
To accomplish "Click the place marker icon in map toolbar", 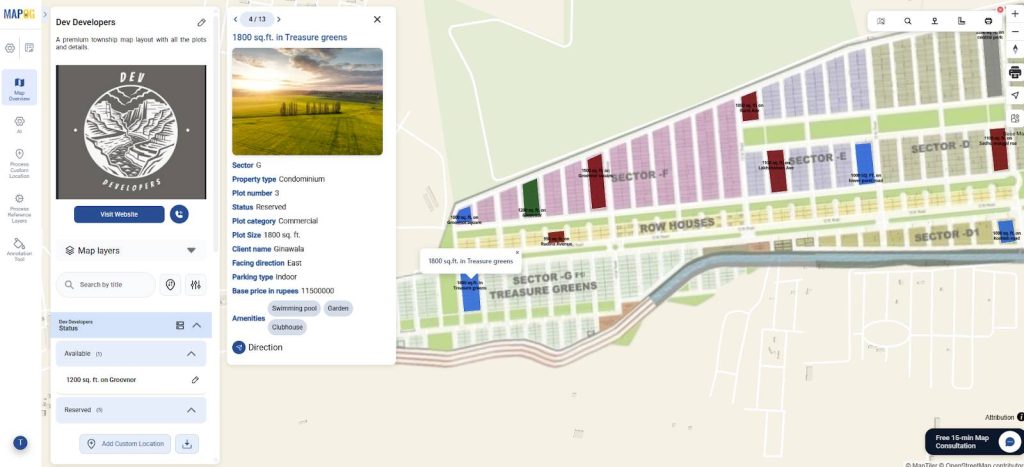I will tap(935, 21).
